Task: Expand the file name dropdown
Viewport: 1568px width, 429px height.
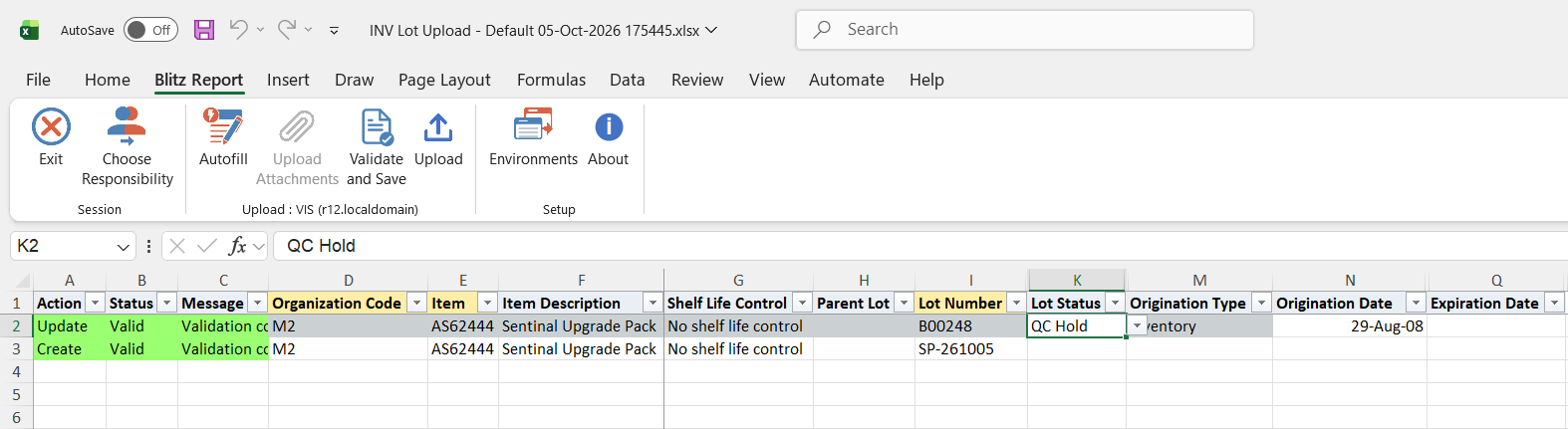Action: [711, 30]
